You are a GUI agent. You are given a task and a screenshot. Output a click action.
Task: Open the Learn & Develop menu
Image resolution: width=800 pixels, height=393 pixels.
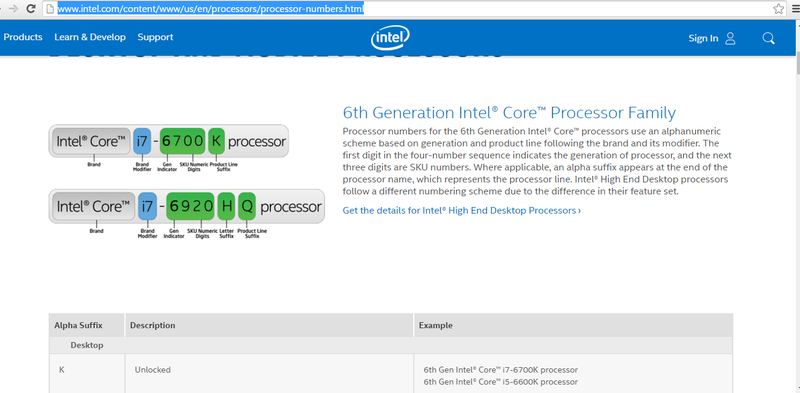click(x=90, y=37)
